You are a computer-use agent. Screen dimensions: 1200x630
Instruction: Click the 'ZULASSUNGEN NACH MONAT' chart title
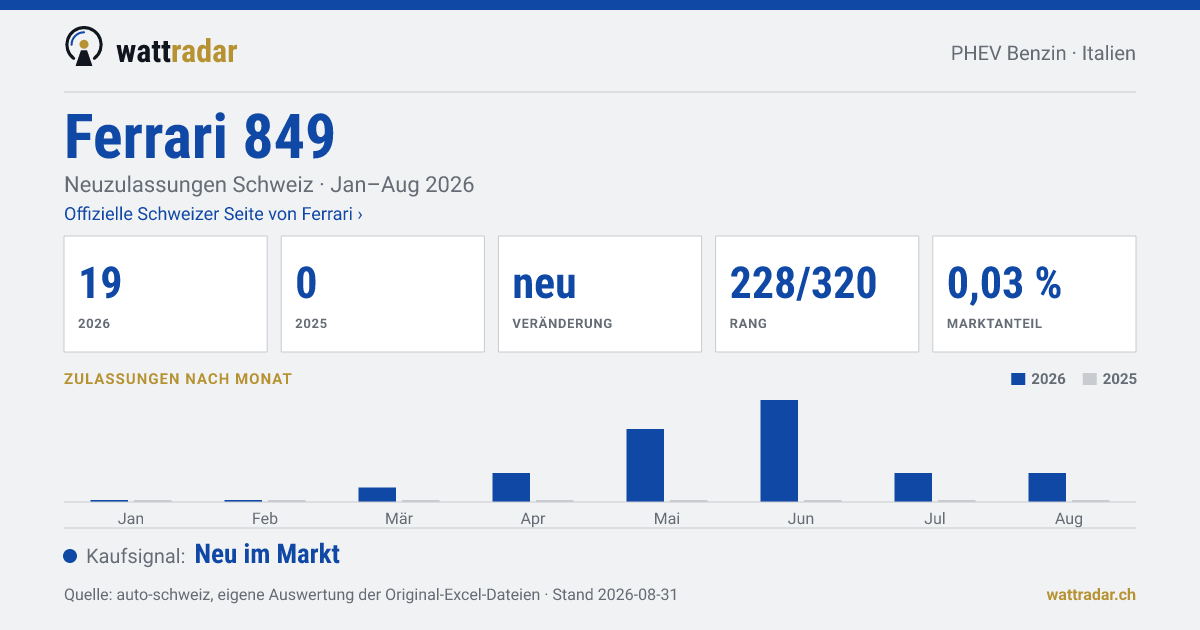pos(178,379)
